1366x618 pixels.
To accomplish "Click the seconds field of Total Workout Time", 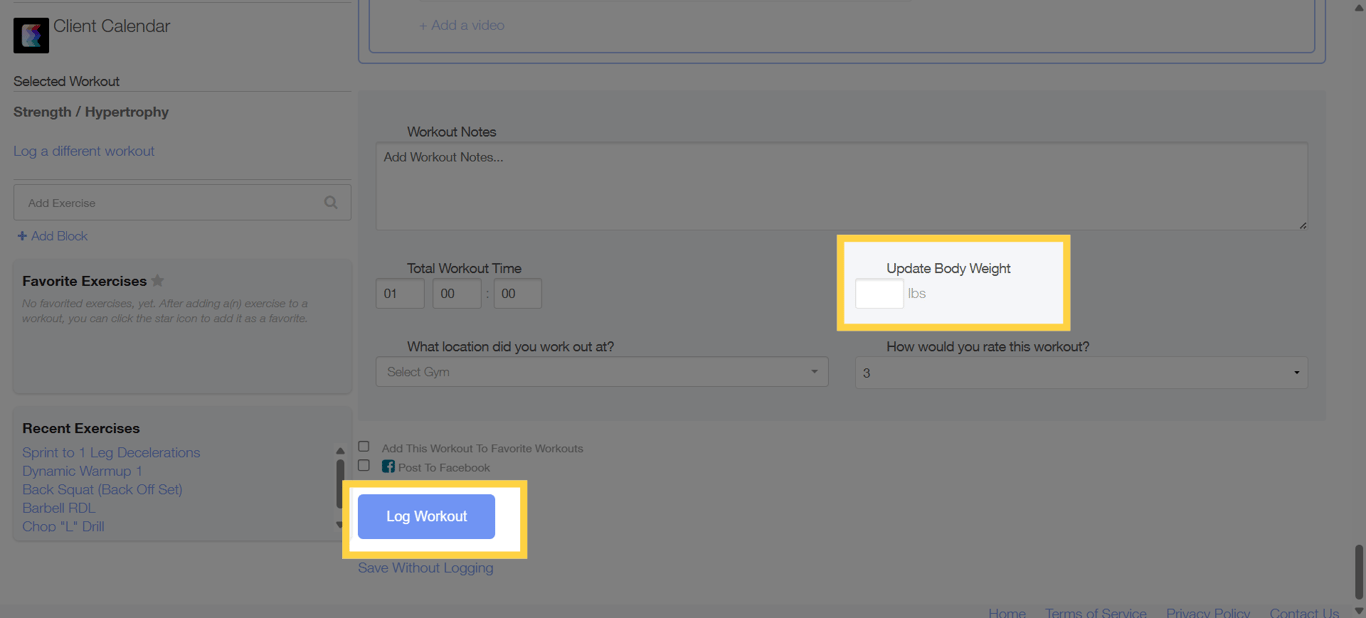I will [517, 294].
